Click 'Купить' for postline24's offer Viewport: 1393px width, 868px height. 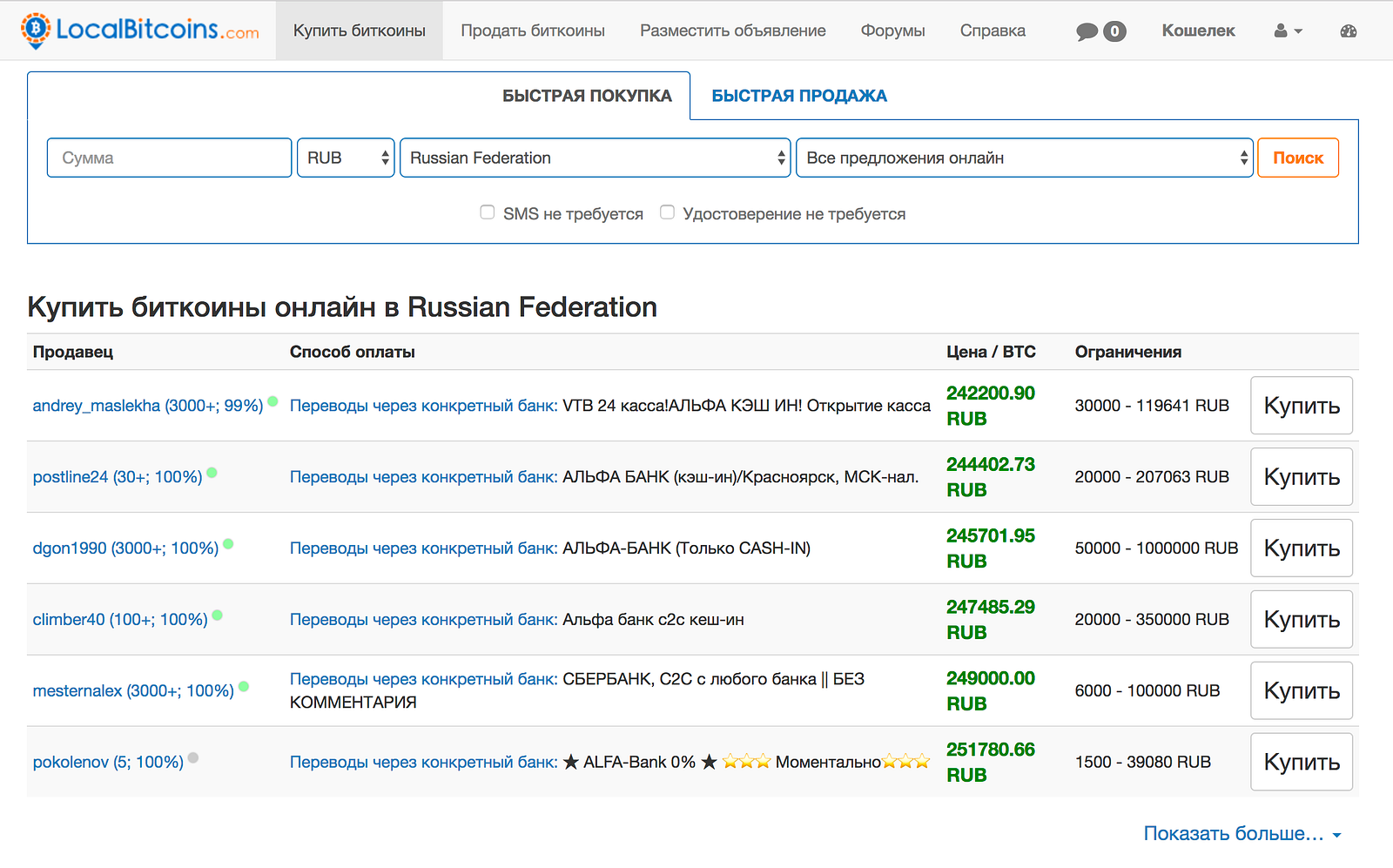click(x=1302, y=477)
